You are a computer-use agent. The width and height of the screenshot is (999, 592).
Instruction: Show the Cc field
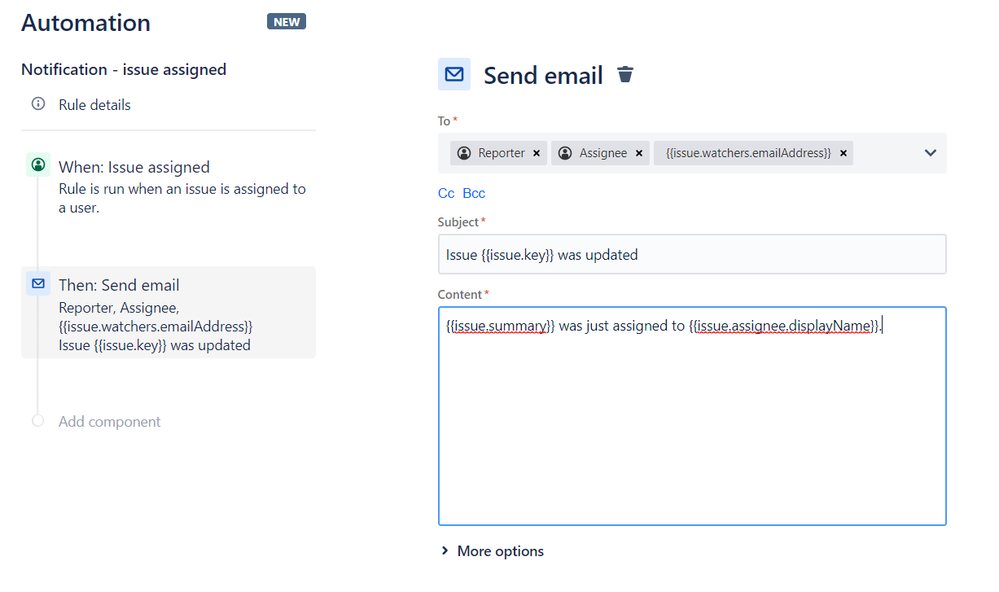pyautogui.click(x=446, y=192)
